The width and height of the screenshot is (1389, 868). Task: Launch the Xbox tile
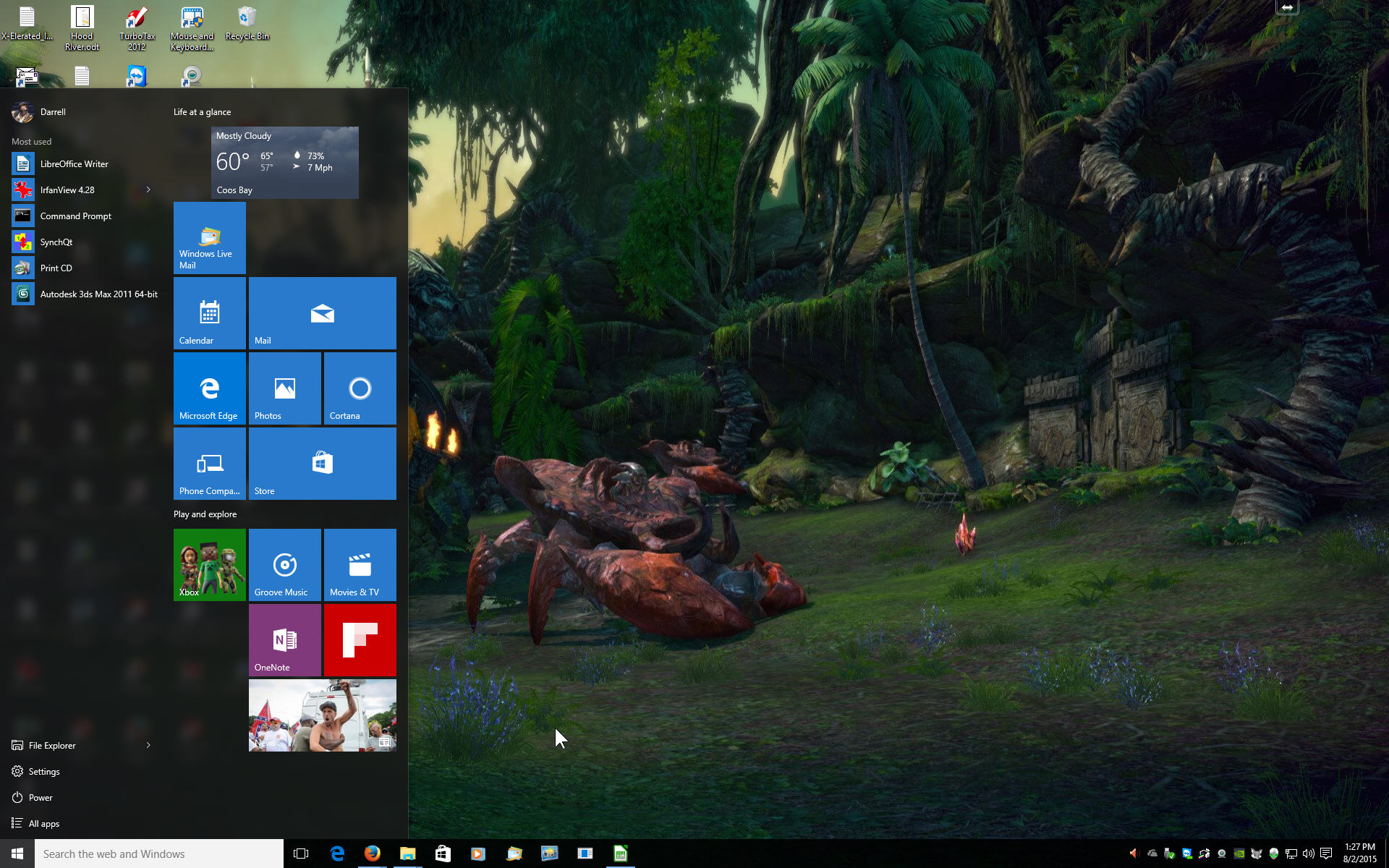coord(209,565)
